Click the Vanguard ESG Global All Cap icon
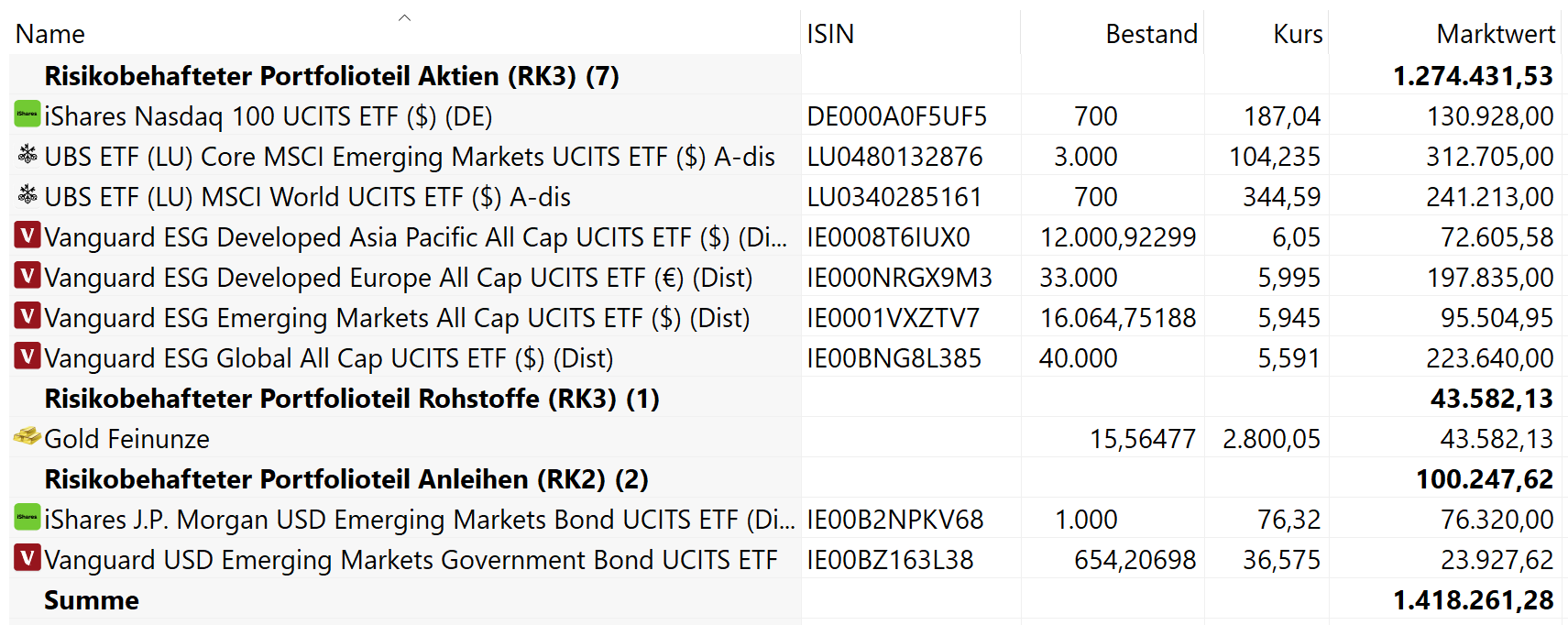This screenshot has height=625, width=1568. tap(27, 356)
